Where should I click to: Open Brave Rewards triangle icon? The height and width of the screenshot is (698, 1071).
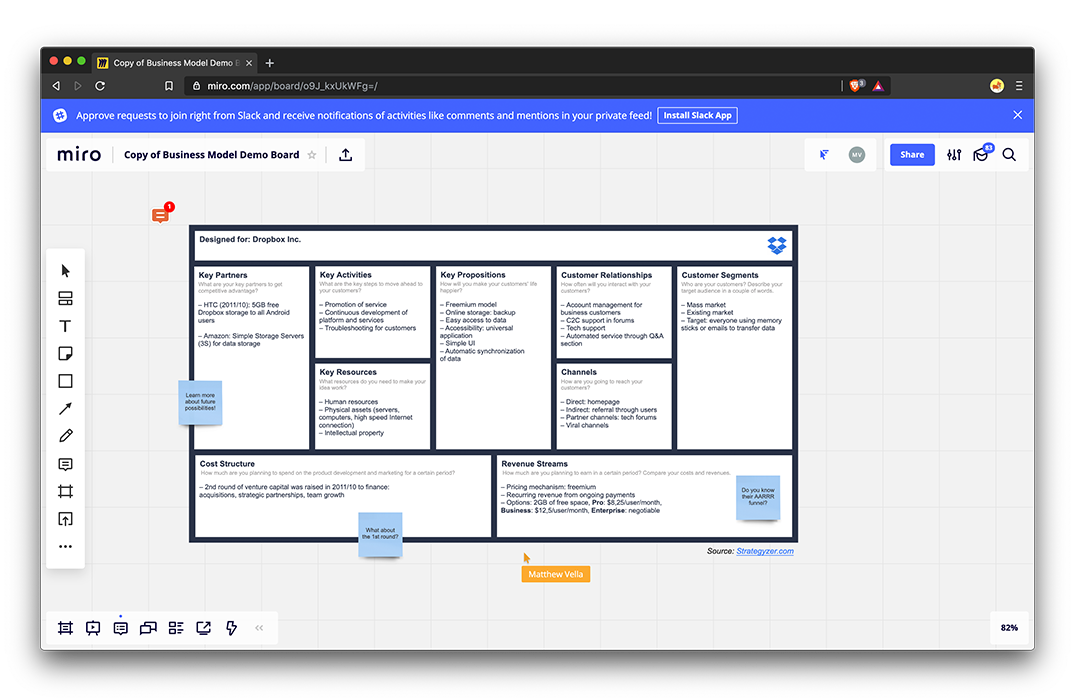(878, 86)
